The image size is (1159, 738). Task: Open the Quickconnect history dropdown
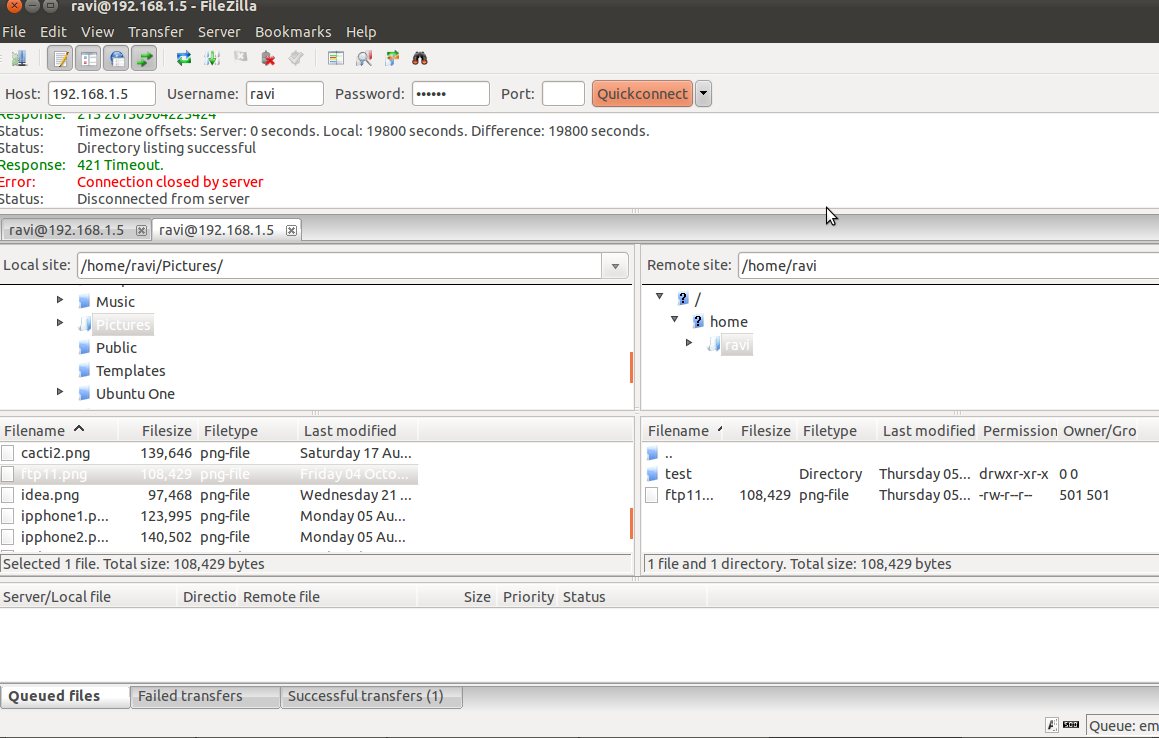tap(705, 93)
